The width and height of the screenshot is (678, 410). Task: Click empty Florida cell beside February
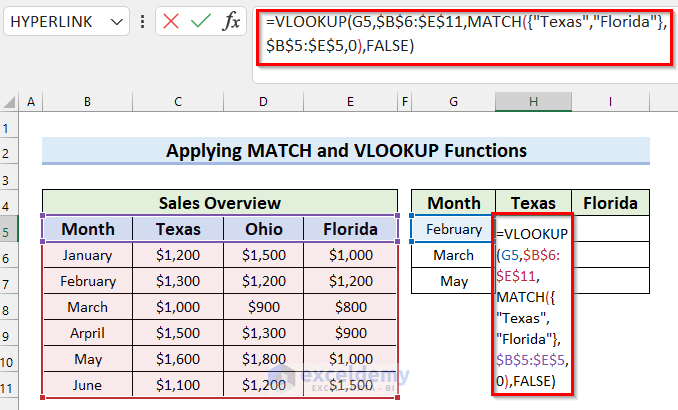click(611, 229)
